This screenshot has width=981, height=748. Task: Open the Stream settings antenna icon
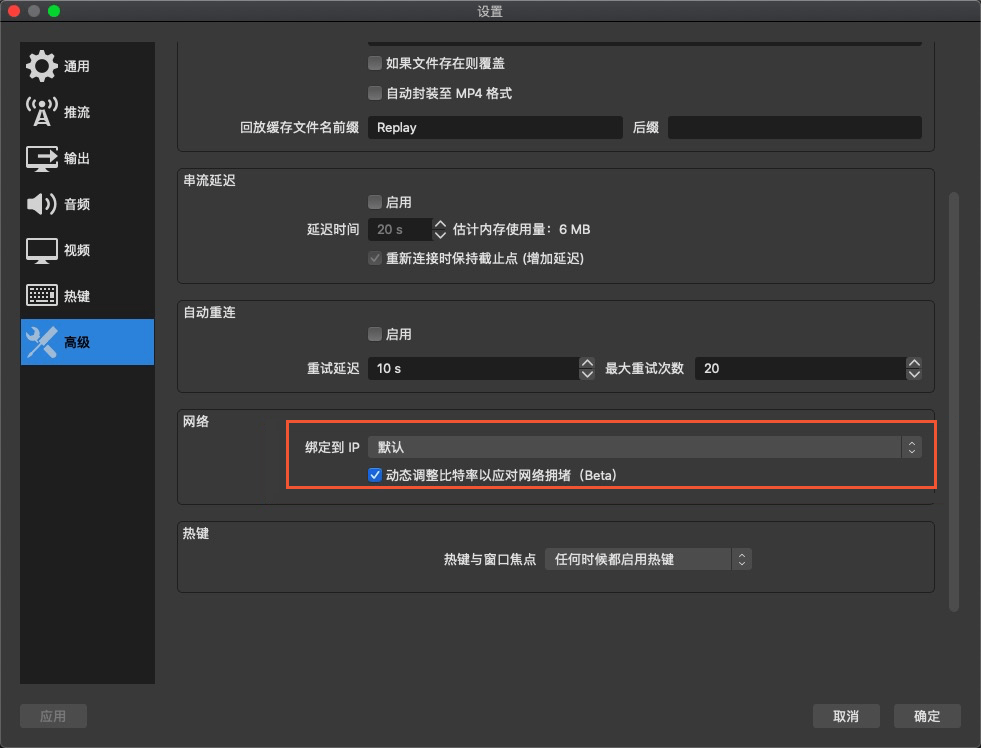[x=42, y=112]
